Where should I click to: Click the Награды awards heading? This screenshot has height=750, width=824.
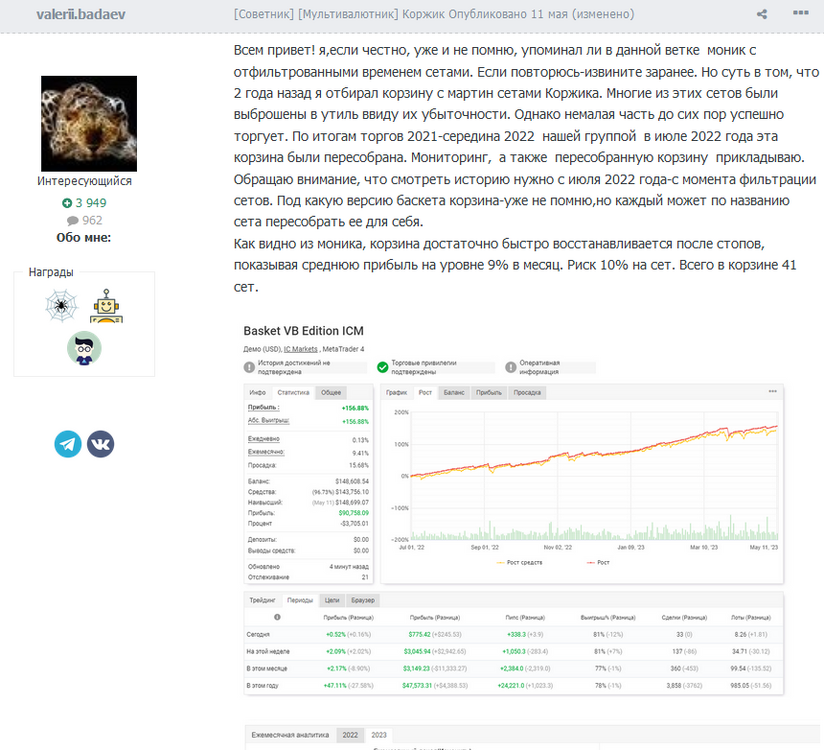51,272
